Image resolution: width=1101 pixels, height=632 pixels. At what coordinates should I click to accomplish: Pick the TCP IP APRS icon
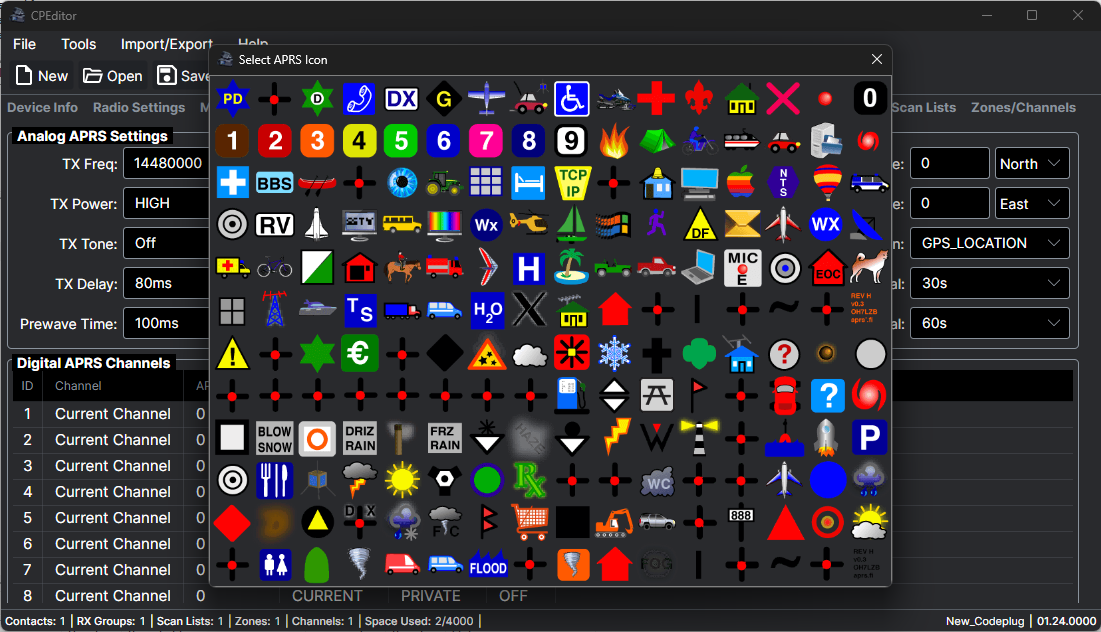point(572,183)
